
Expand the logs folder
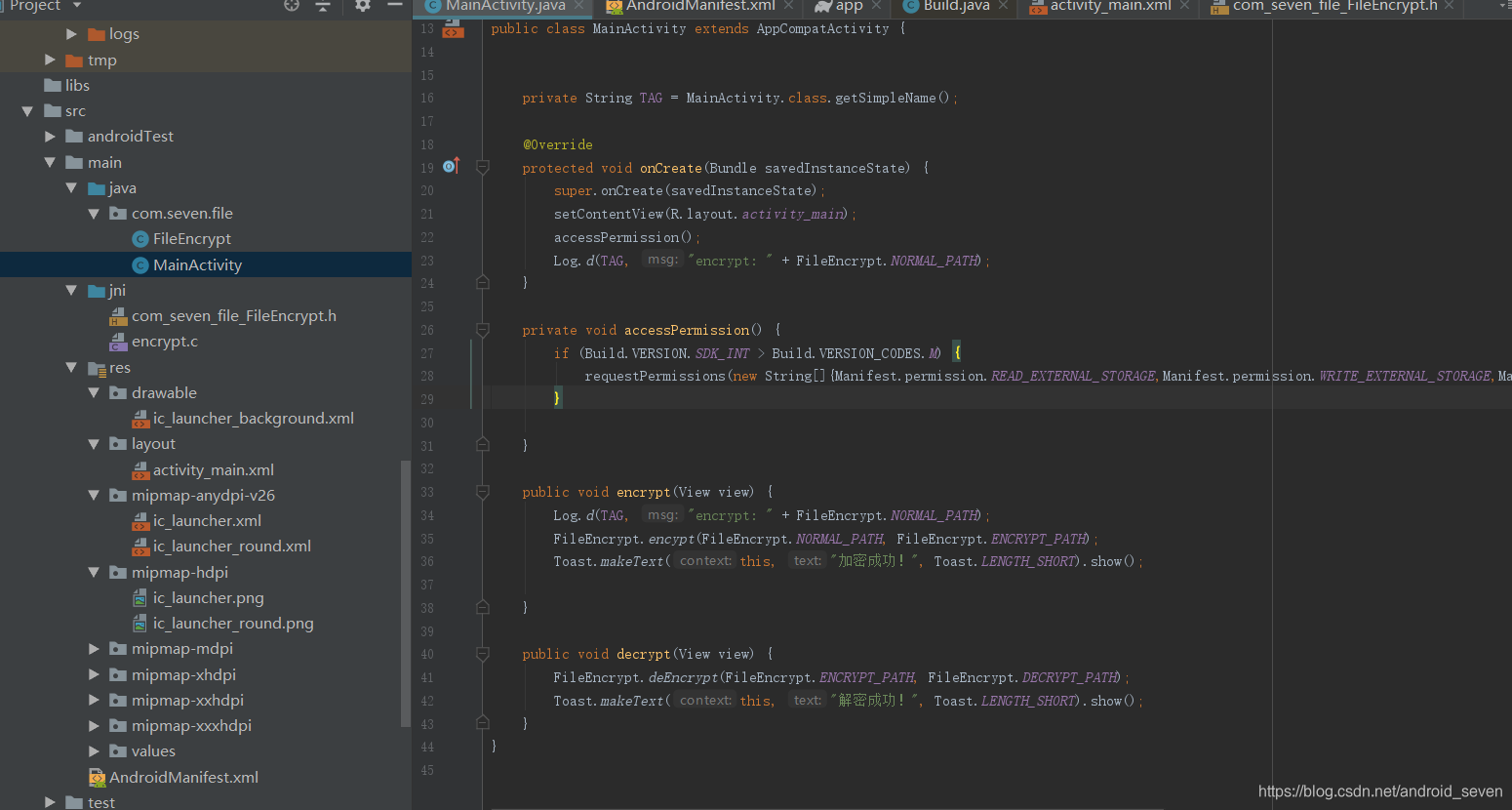pyautogui.click(x=71, y=34)
